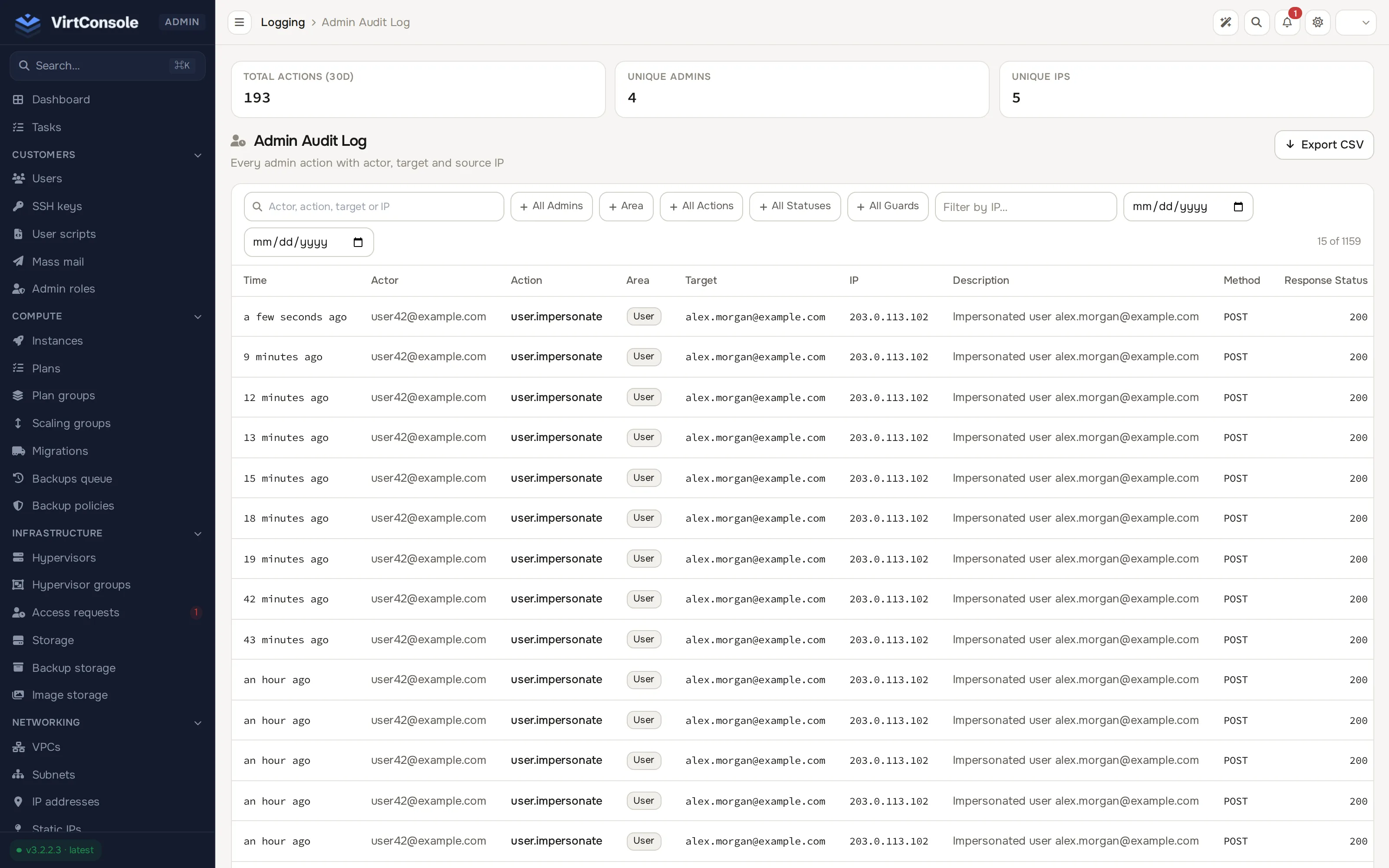The image size is (1389, 868).
Task: Open the magic wand tool
Action: pos(1225,23)
